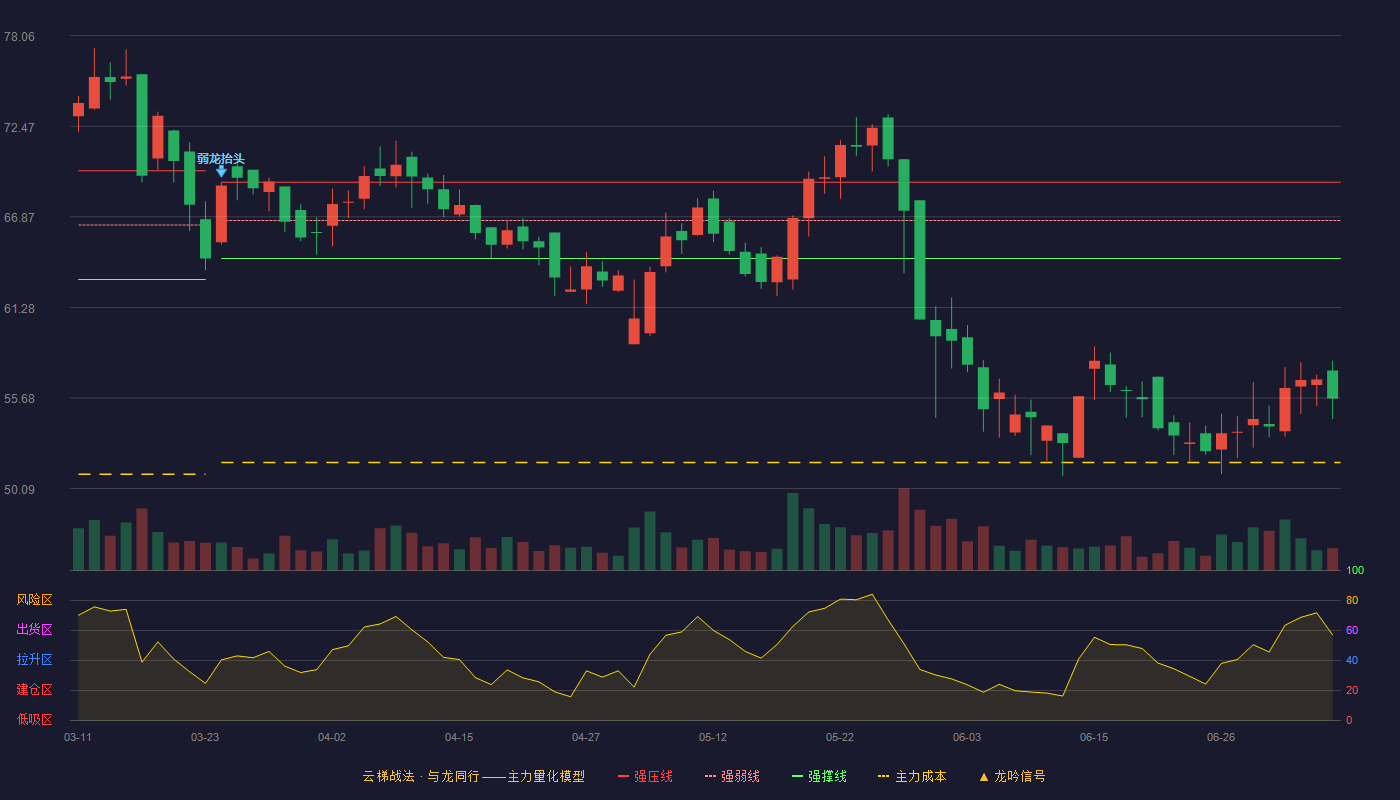The width and height of the screenshot is (1400, 800).
Task: Click the 06-15 date axis label
Action: click(1094, 737)
